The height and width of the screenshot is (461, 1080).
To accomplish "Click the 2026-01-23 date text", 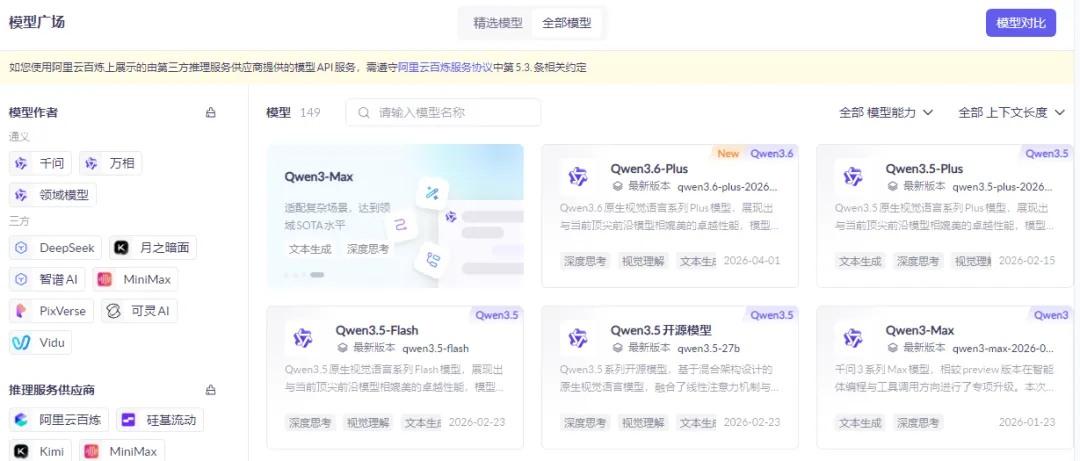I will pos(1026,422).
